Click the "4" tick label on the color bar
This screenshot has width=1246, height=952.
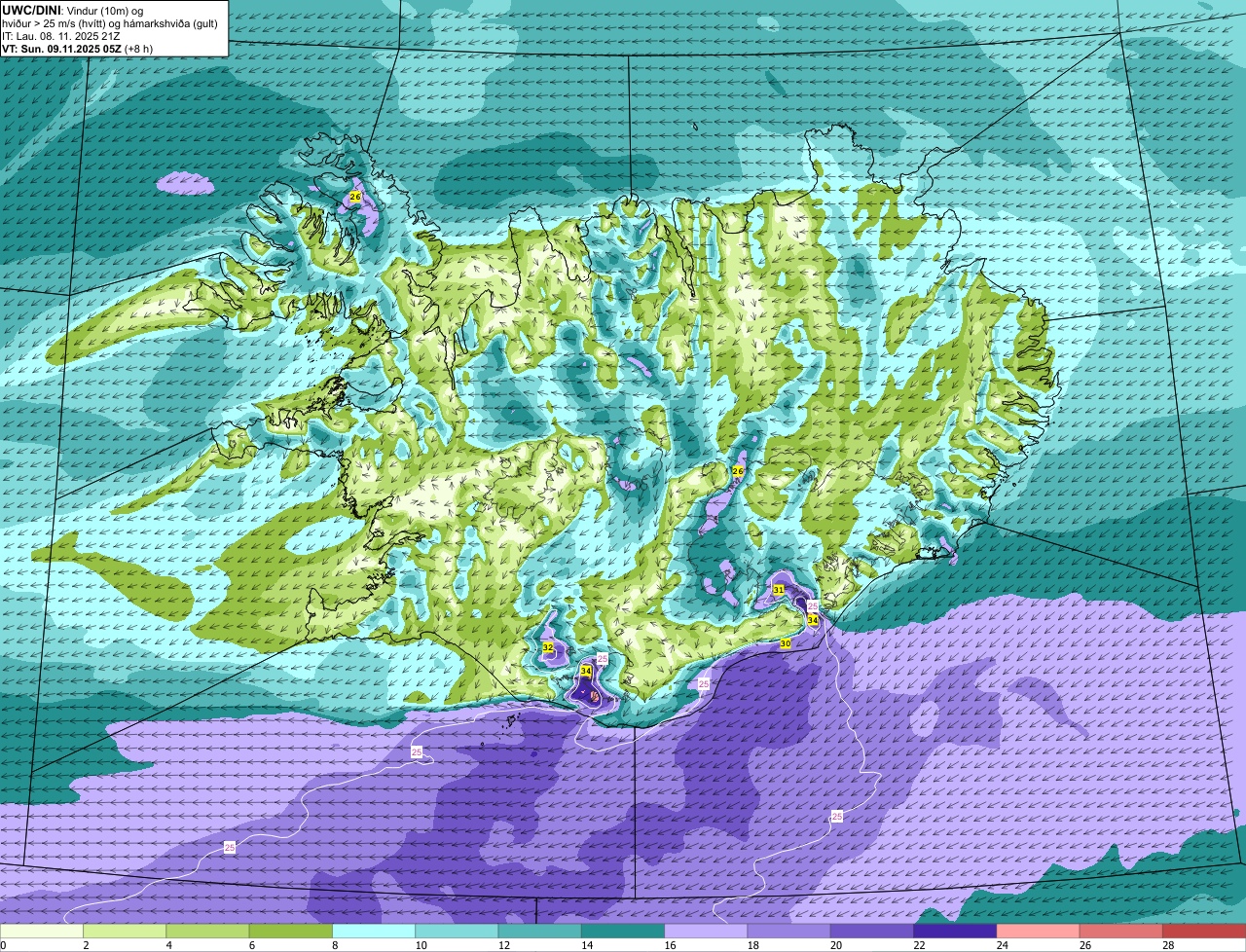[168, 945]
